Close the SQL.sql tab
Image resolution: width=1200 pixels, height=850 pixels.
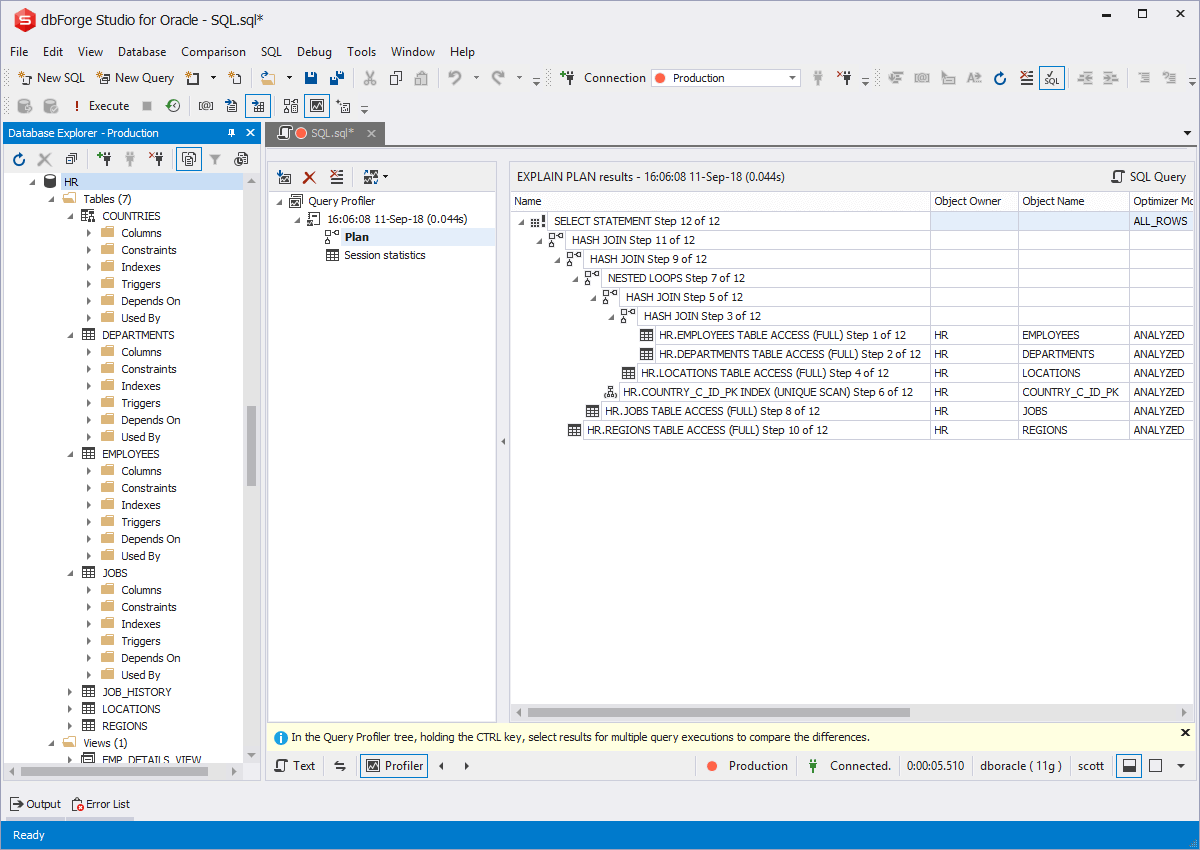[371, 133]
